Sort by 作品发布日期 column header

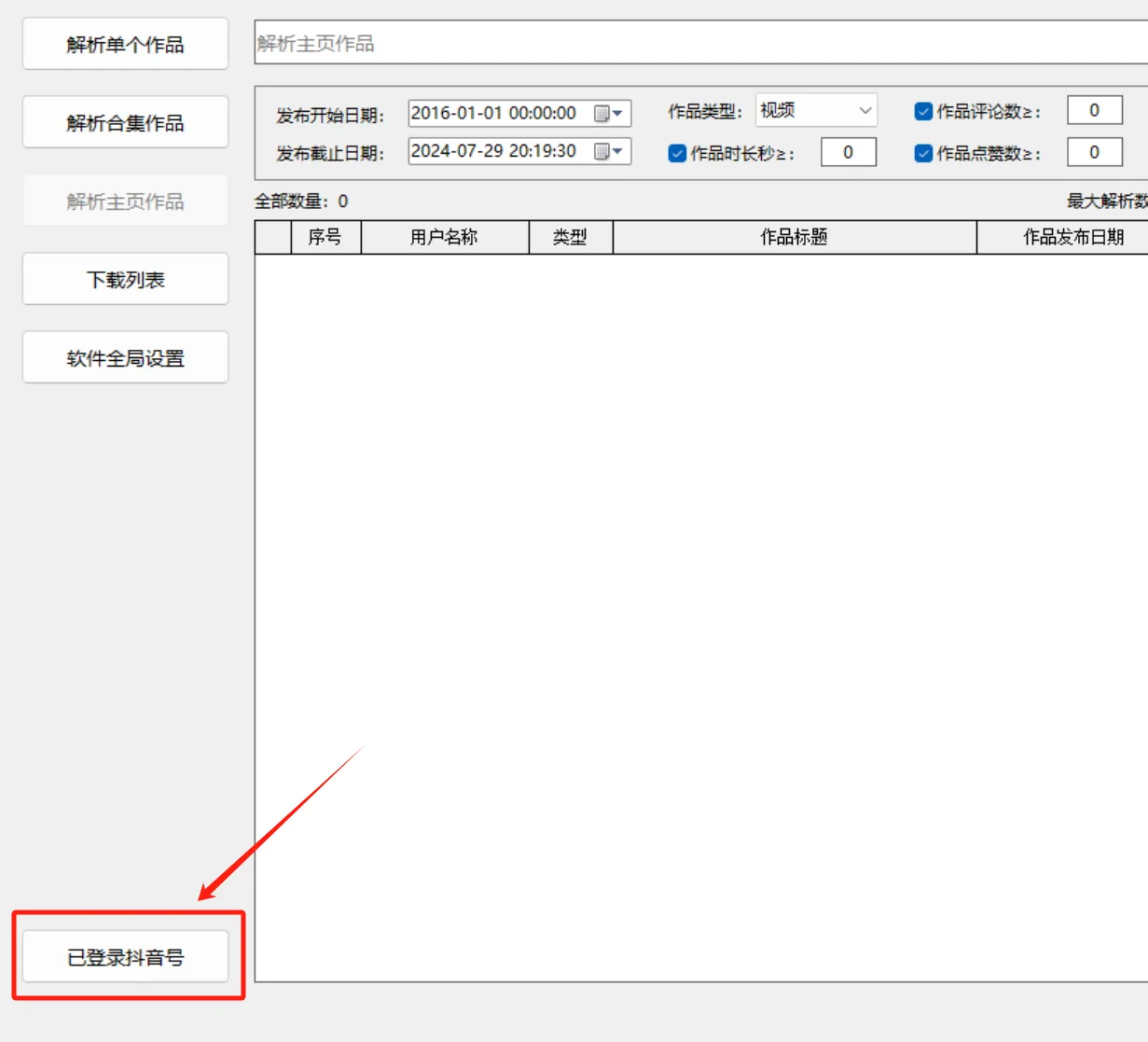(1072, 237)
